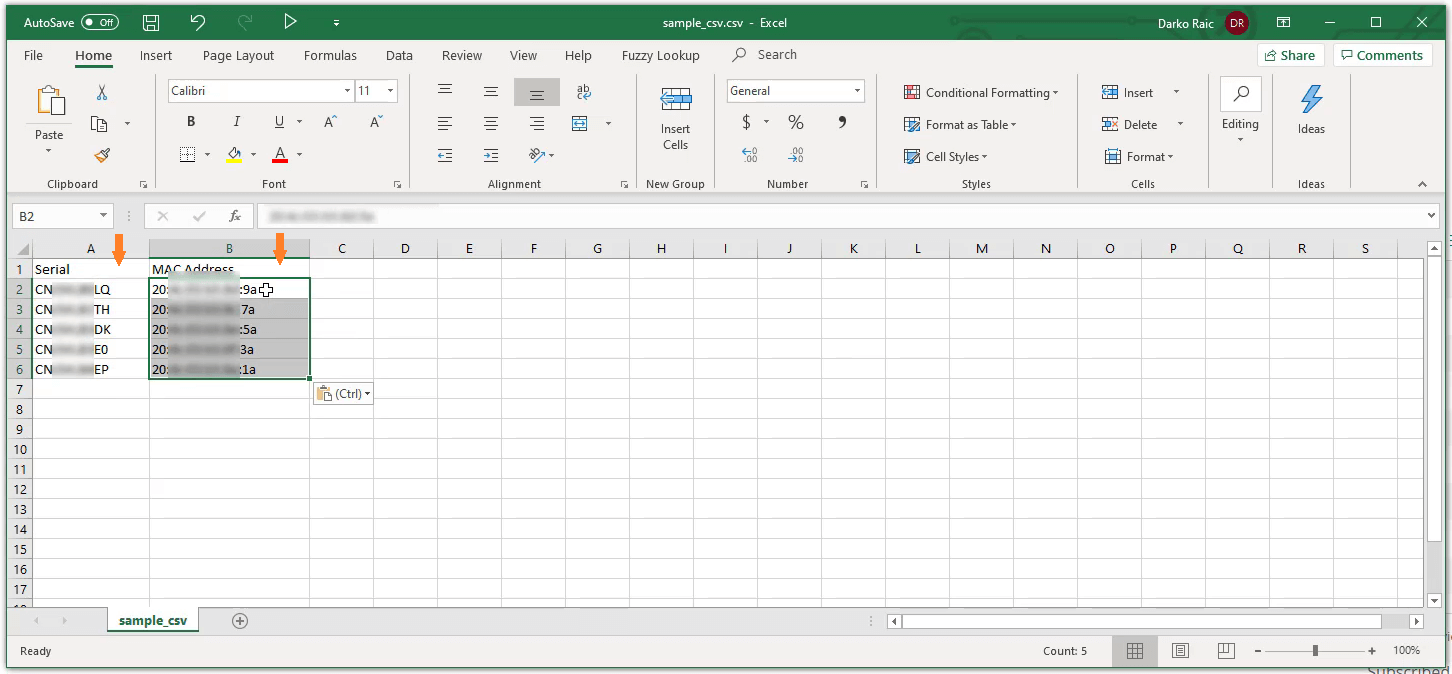Collapse the ribbon
The width and height of the screenshot is (1452, 674).
point(1422,184)
